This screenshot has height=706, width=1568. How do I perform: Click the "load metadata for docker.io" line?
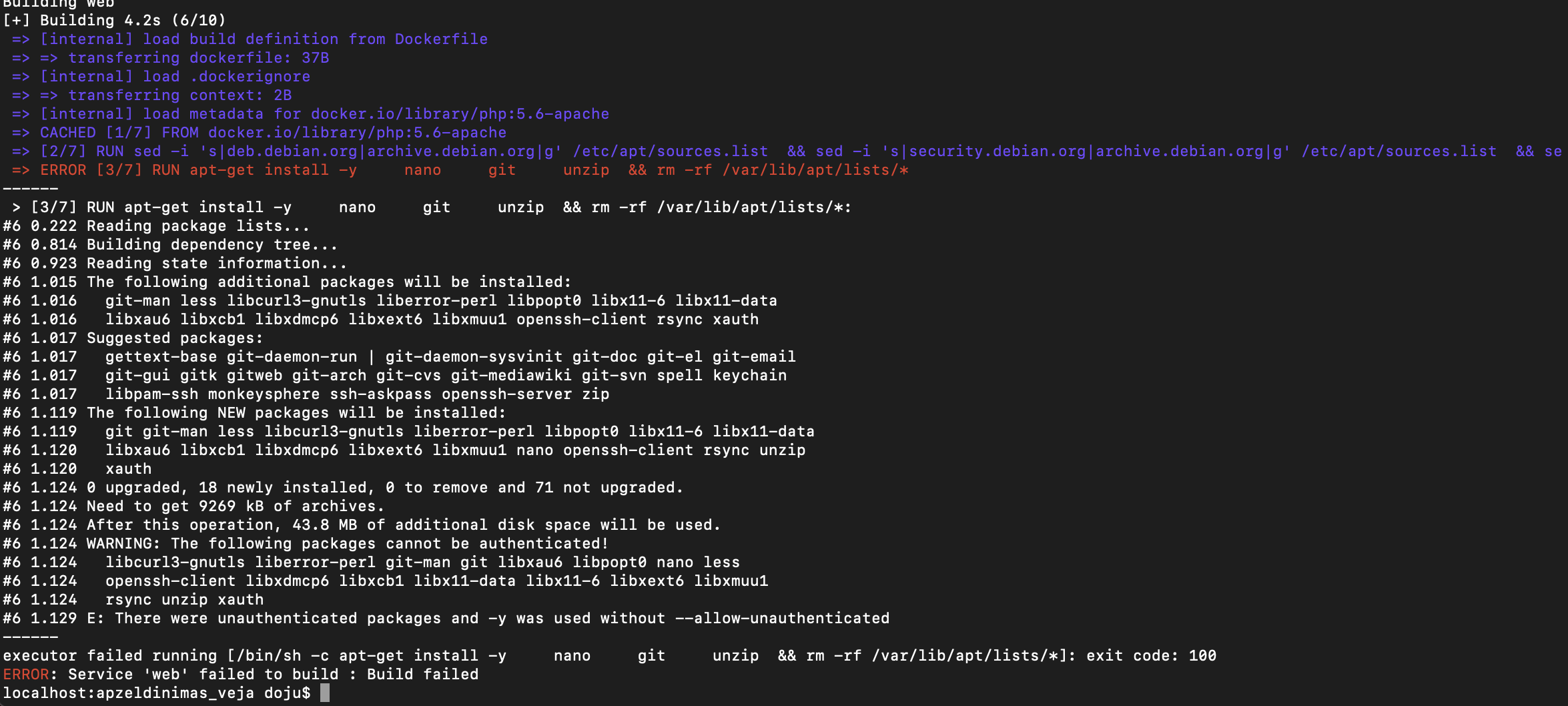tap(324, 114)
